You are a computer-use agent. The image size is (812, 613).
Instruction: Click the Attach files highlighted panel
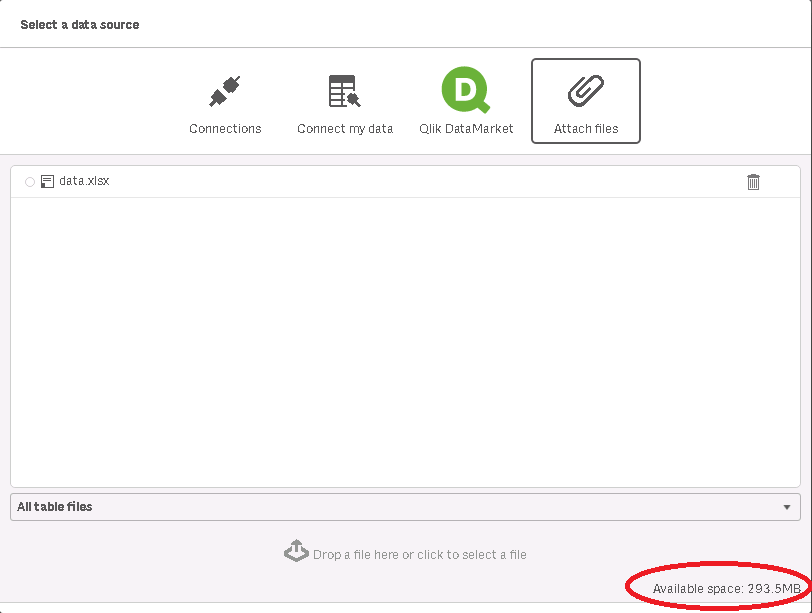pyautogui.click(x=585, y=100)
